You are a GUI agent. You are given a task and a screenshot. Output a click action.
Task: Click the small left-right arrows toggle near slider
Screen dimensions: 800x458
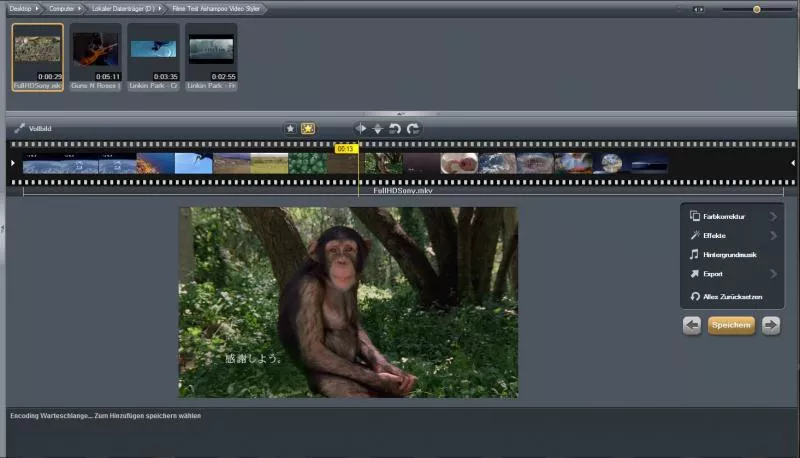(698, 9)
